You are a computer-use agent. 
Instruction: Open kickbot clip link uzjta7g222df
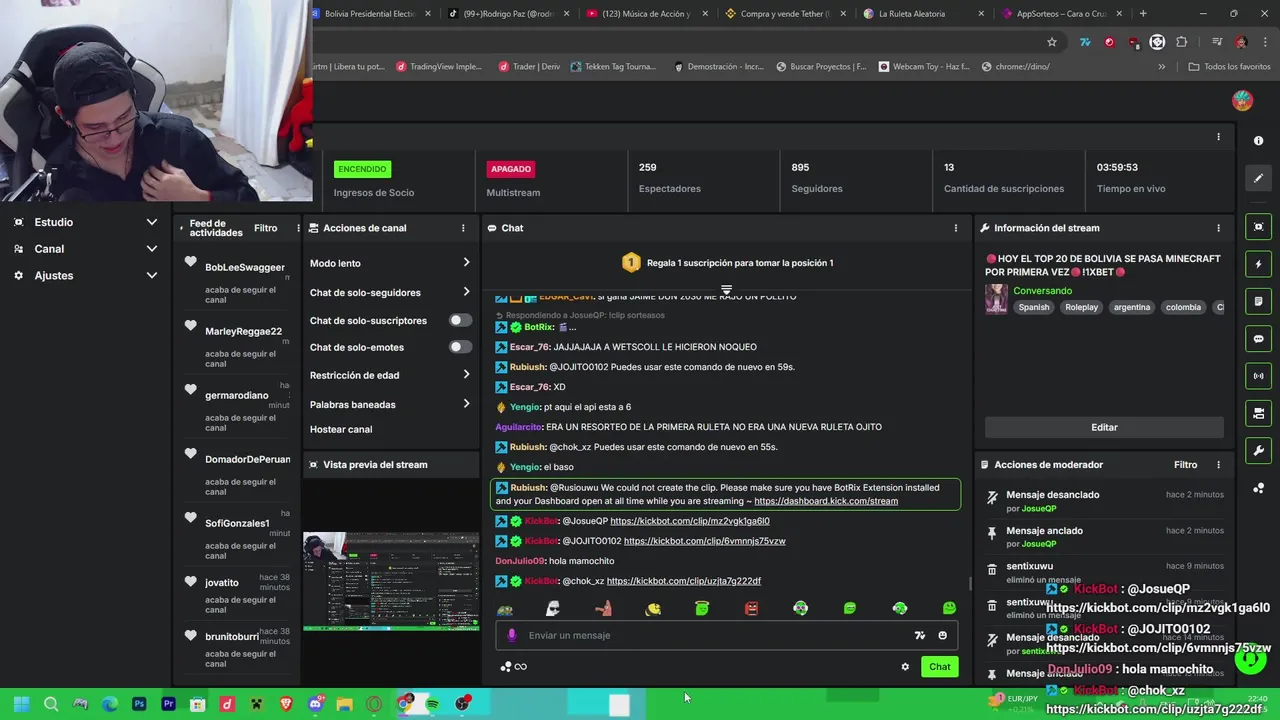(x=683, y=581)
